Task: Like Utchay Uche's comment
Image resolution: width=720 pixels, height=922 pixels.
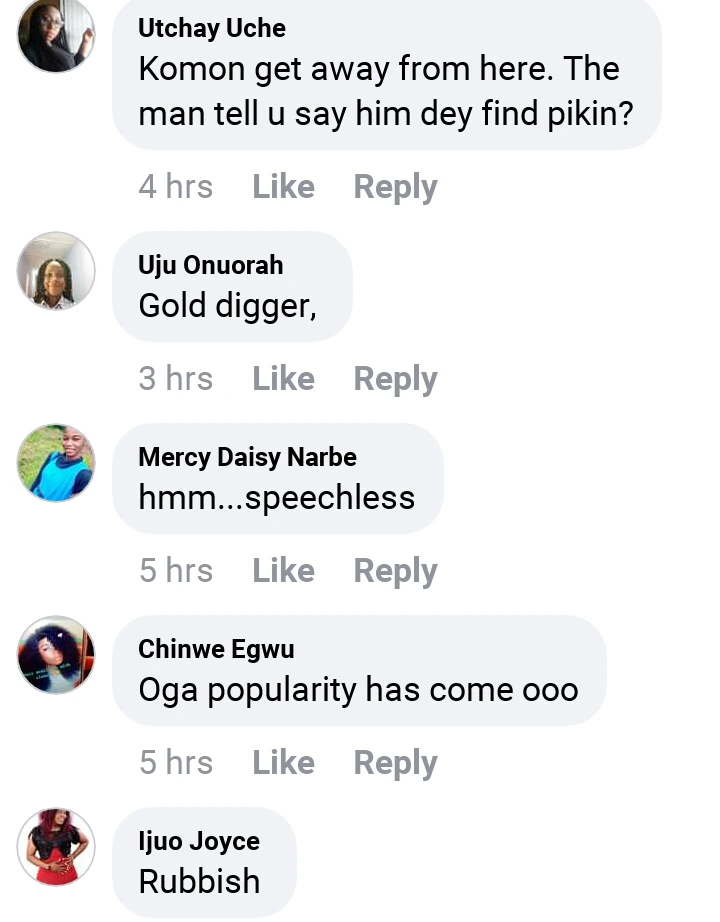Action: [283, 187]
